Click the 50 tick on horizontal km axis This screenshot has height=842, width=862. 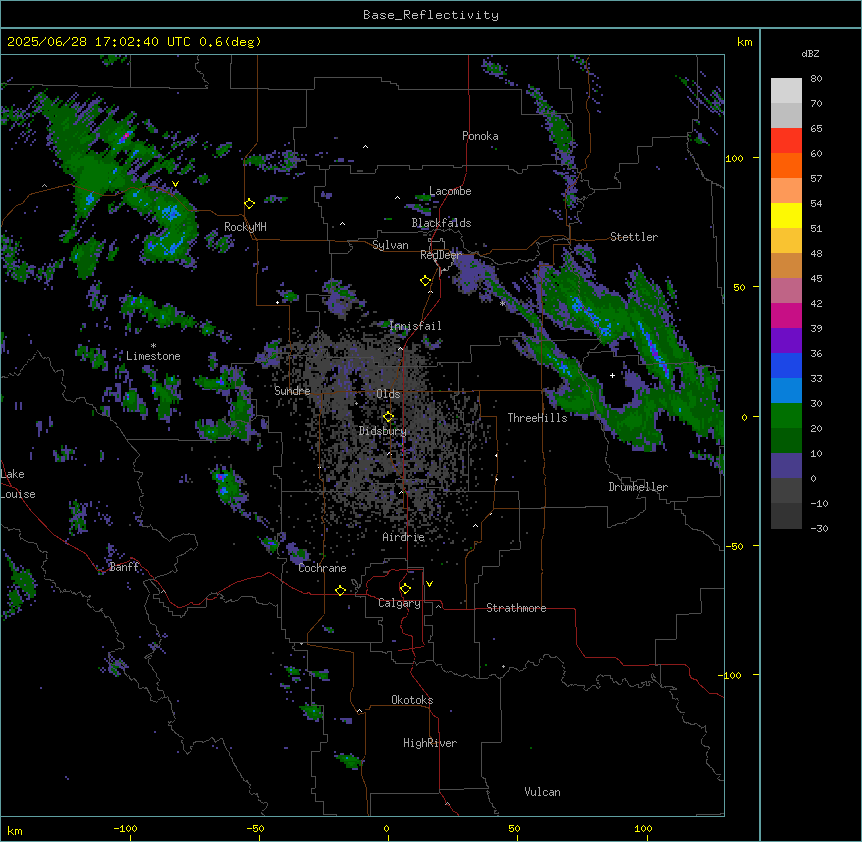[514, 828]
